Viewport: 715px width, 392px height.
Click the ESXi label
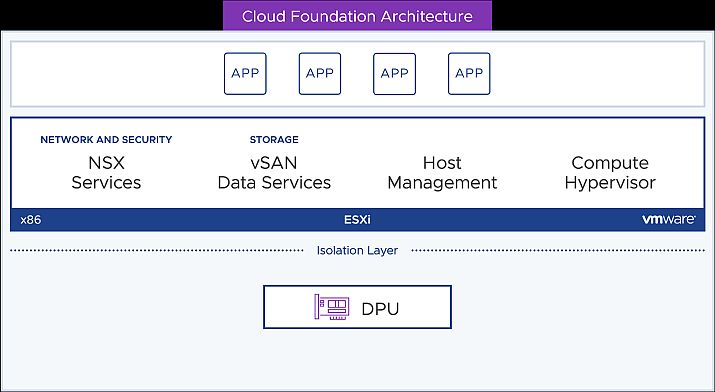click(x=357, y=220)
